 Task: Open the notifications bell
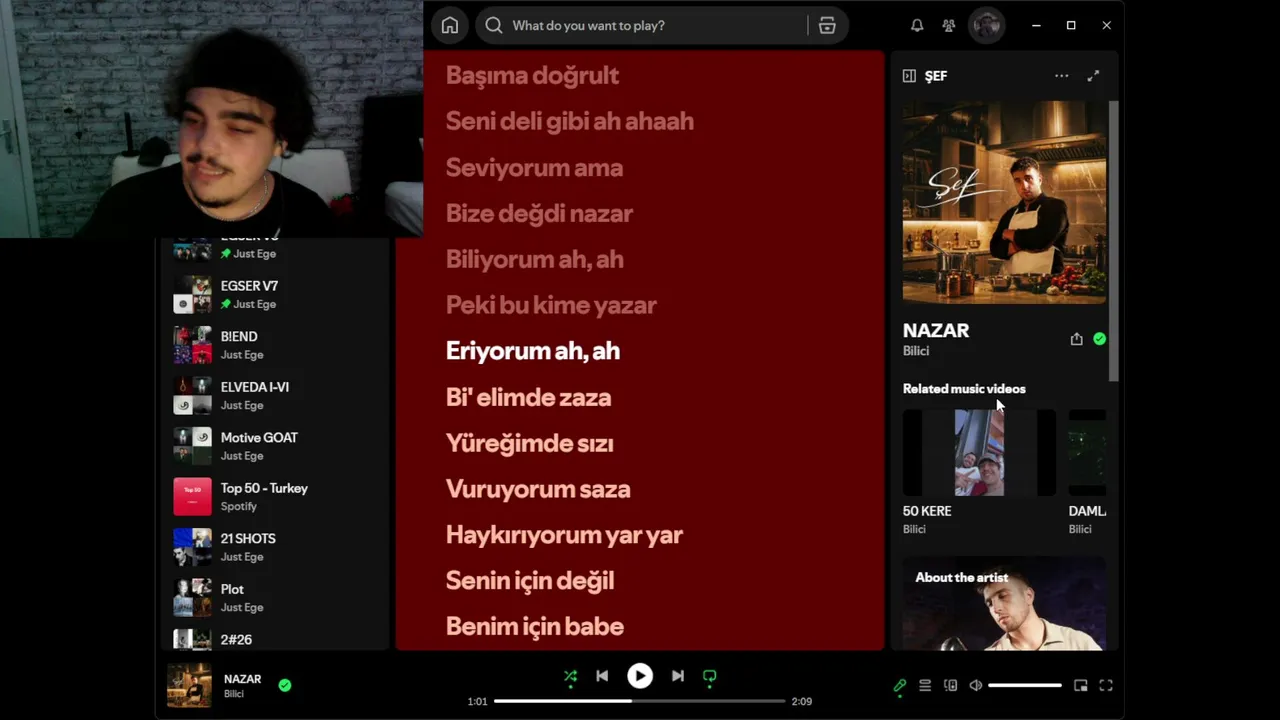pyautogui.click(x=917, y=26)
